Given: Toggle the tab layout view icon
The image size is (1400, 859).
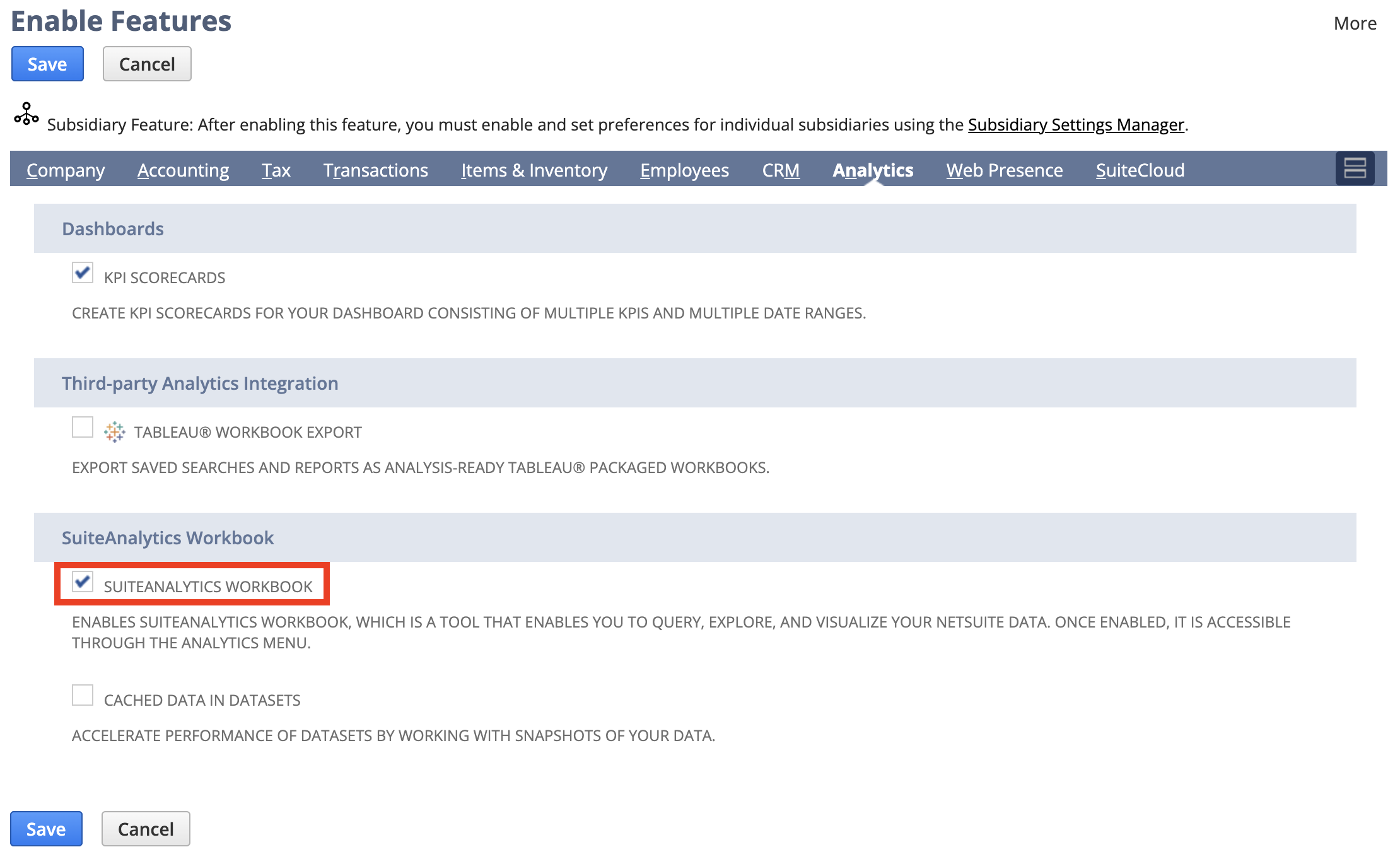Looking at the screenshot, I should (1354, 169).
